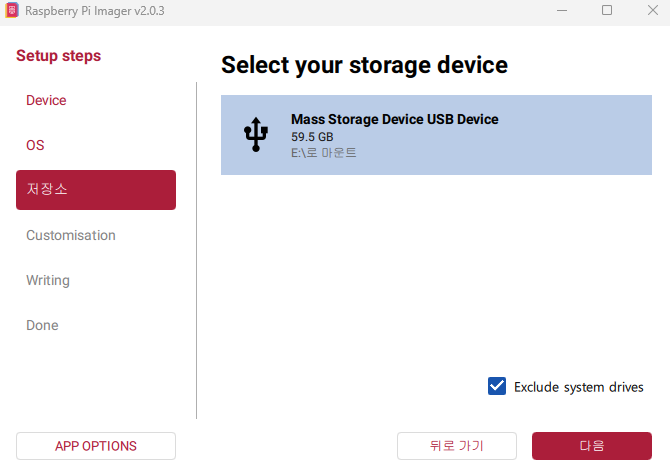670x471 pixels.
Task: Close the Raspberry Pi Imager window
Action: [x=650, y=10]
